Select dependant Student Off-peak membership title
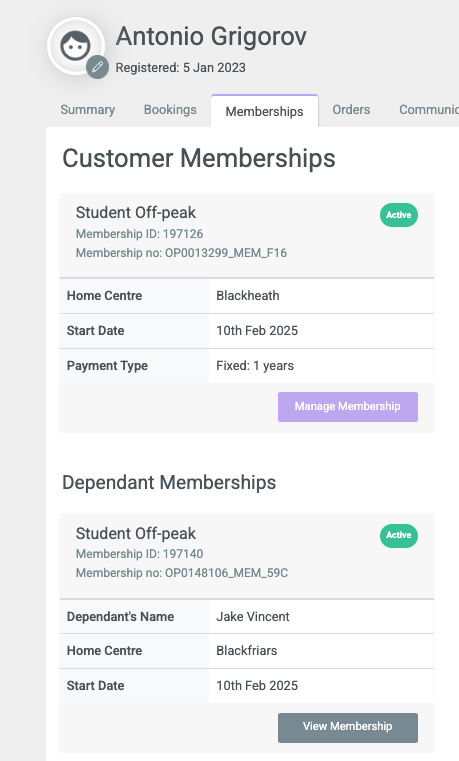 coord(136,533)
